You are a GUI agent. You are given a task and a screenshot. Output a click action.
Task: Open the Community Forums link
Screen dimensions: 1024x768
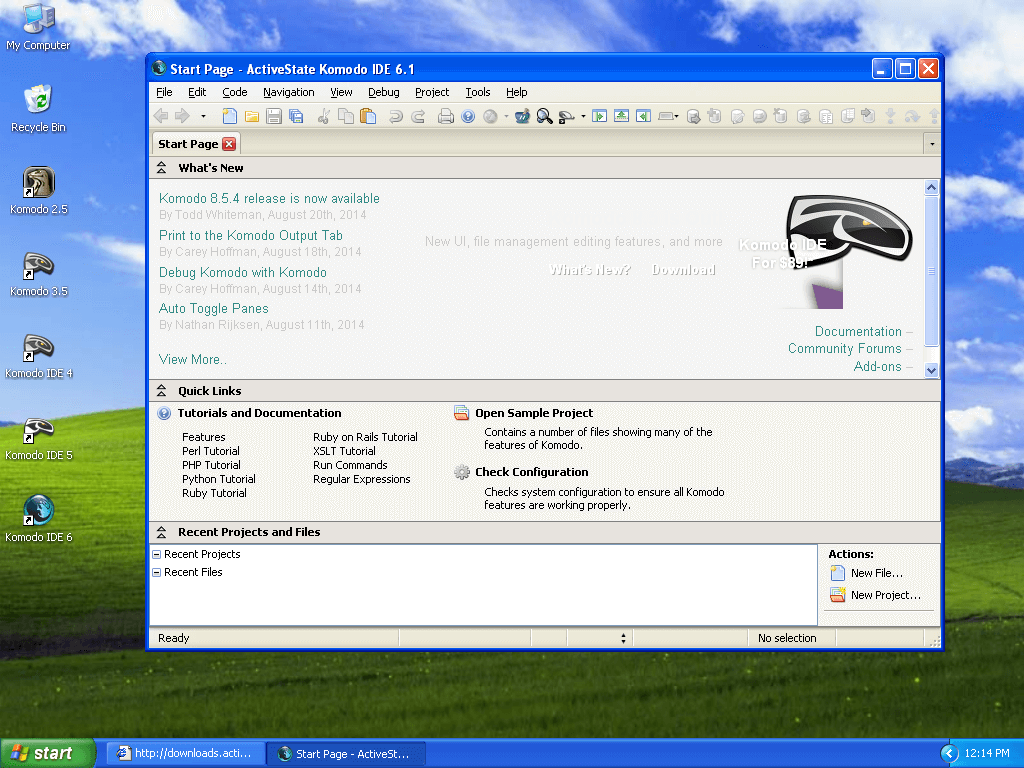[x=844, y=349]
